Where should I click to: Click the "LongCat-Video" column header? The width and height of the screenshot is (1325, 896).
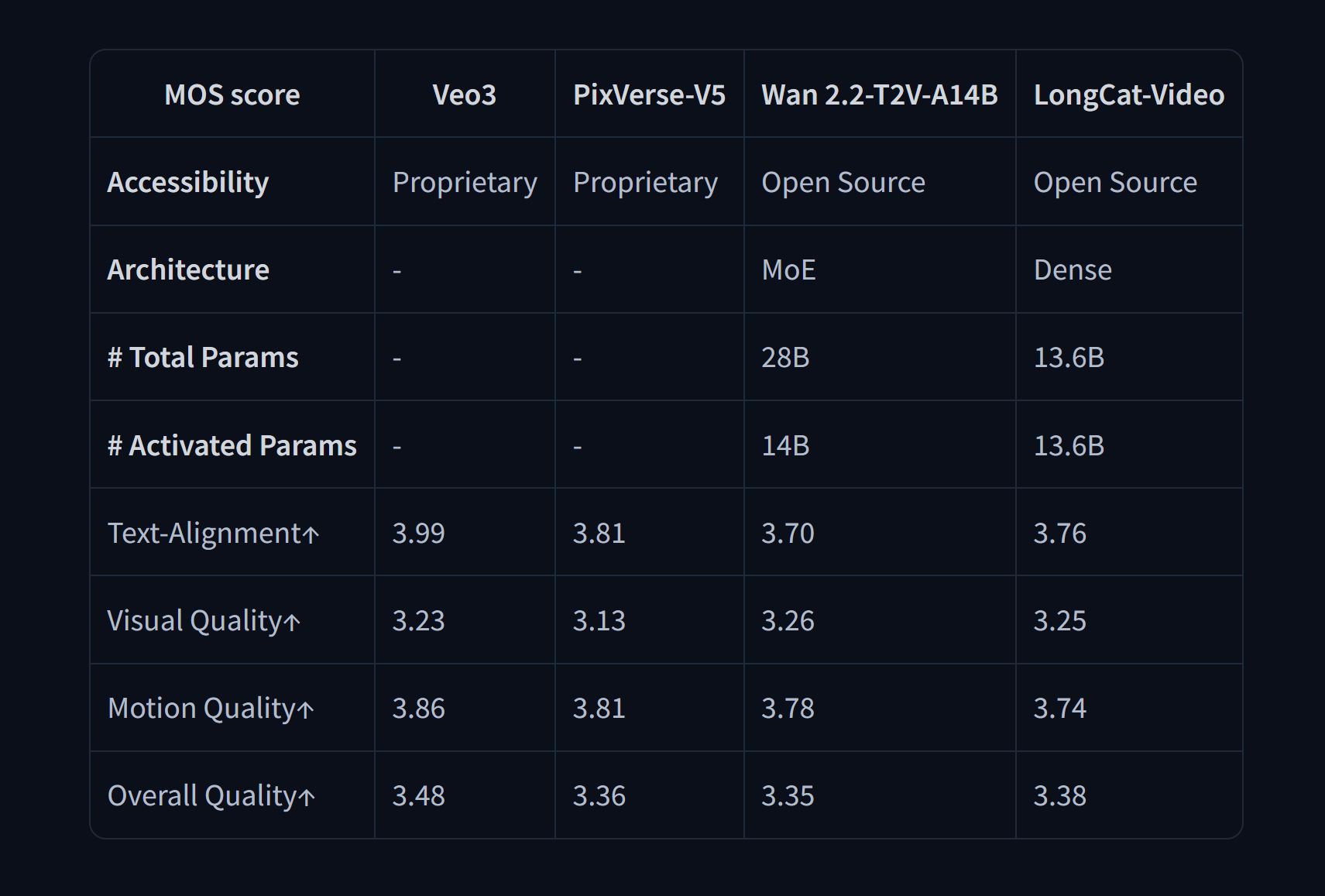click(1129, 94)
